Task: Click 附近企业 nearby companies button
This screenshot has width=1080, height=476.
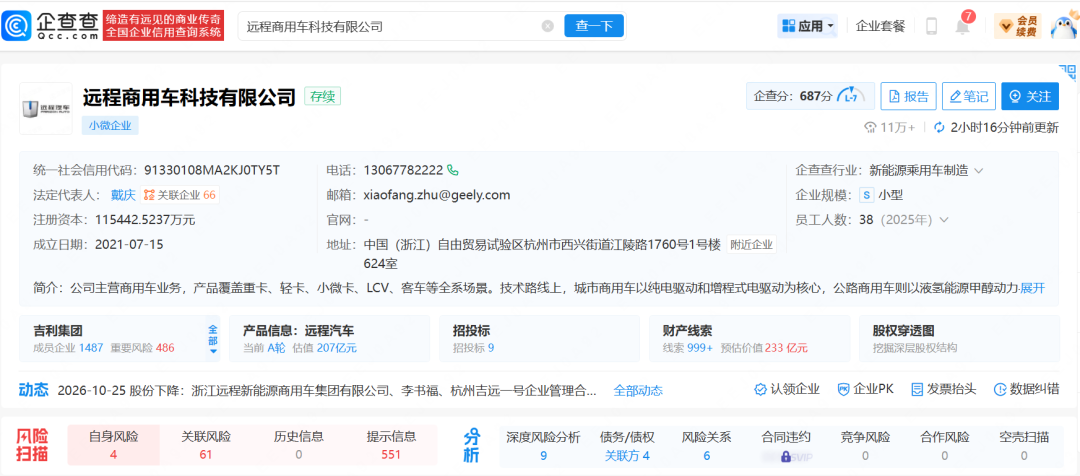Action: tap(751, 245)
